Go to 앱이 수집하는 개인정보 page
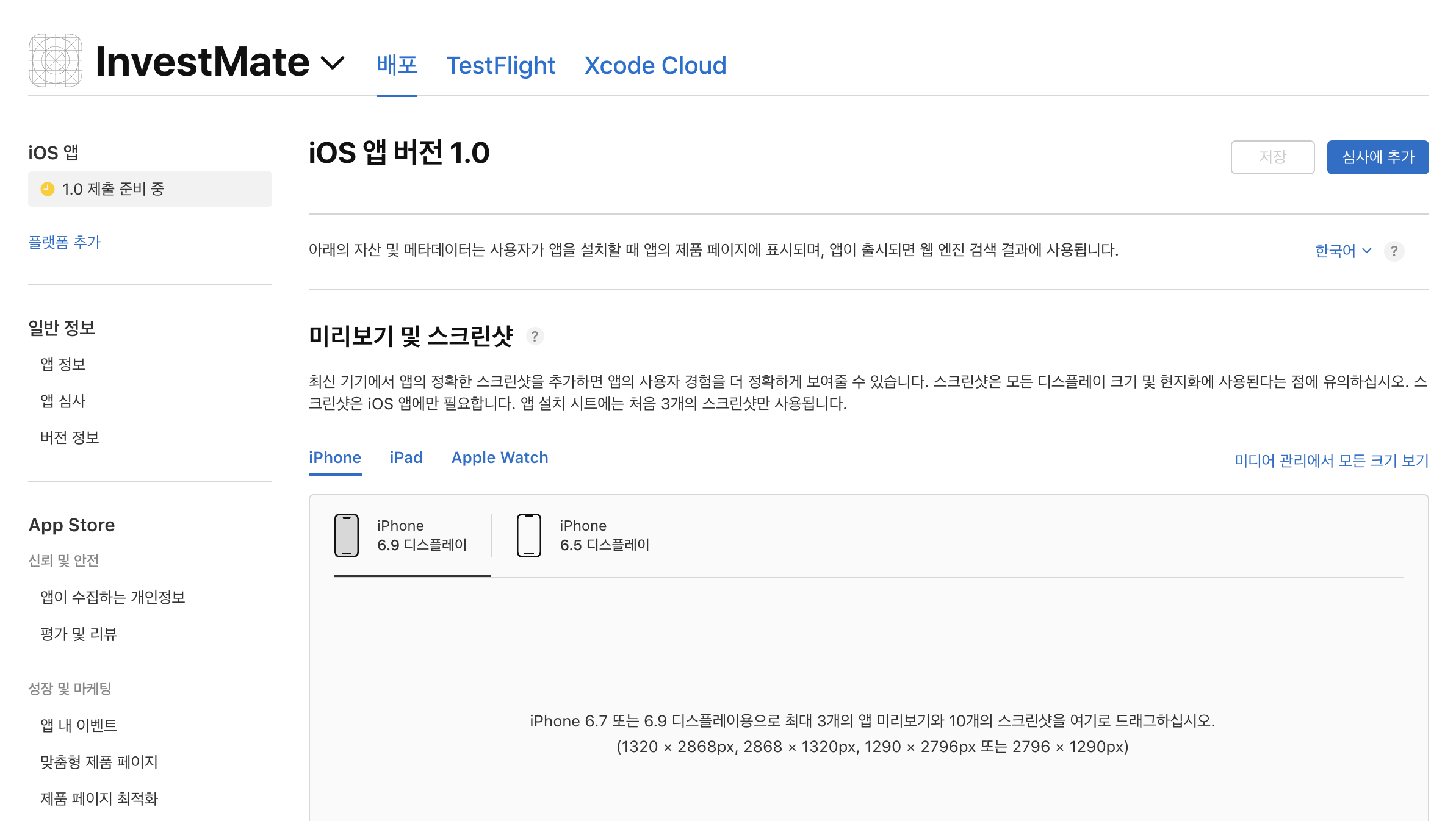1456x821 pixels. click(112, 597)
